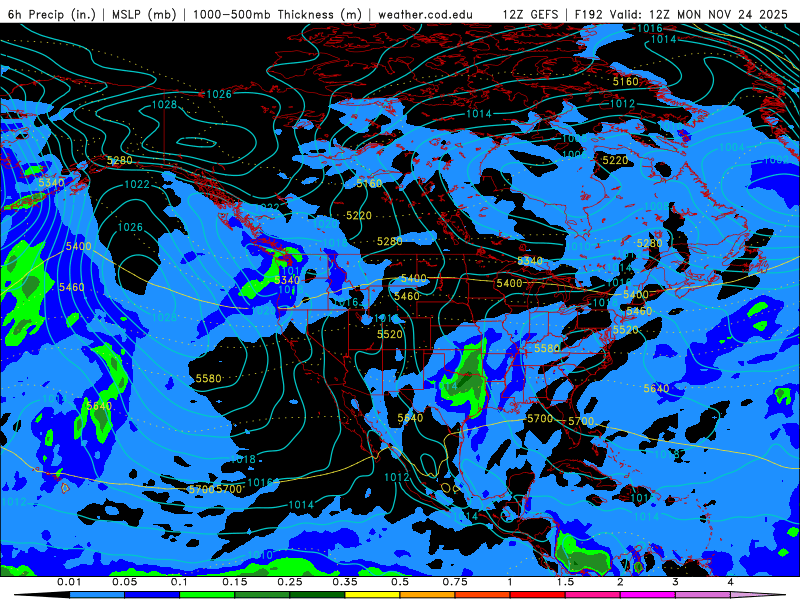Click the bright 1028 isobar label over Alaska high
The image size is (800, 600).
(164, 105)
